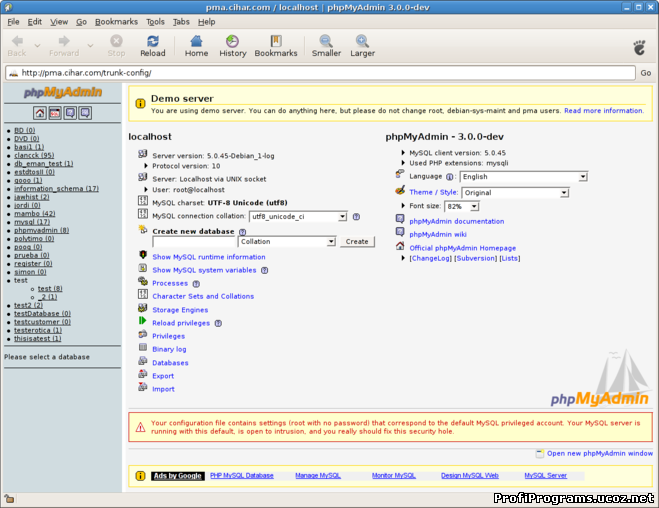This screenshot has height=508, width=659.
Task: Click the Theme / Style link label
Action: pos(433,192)
